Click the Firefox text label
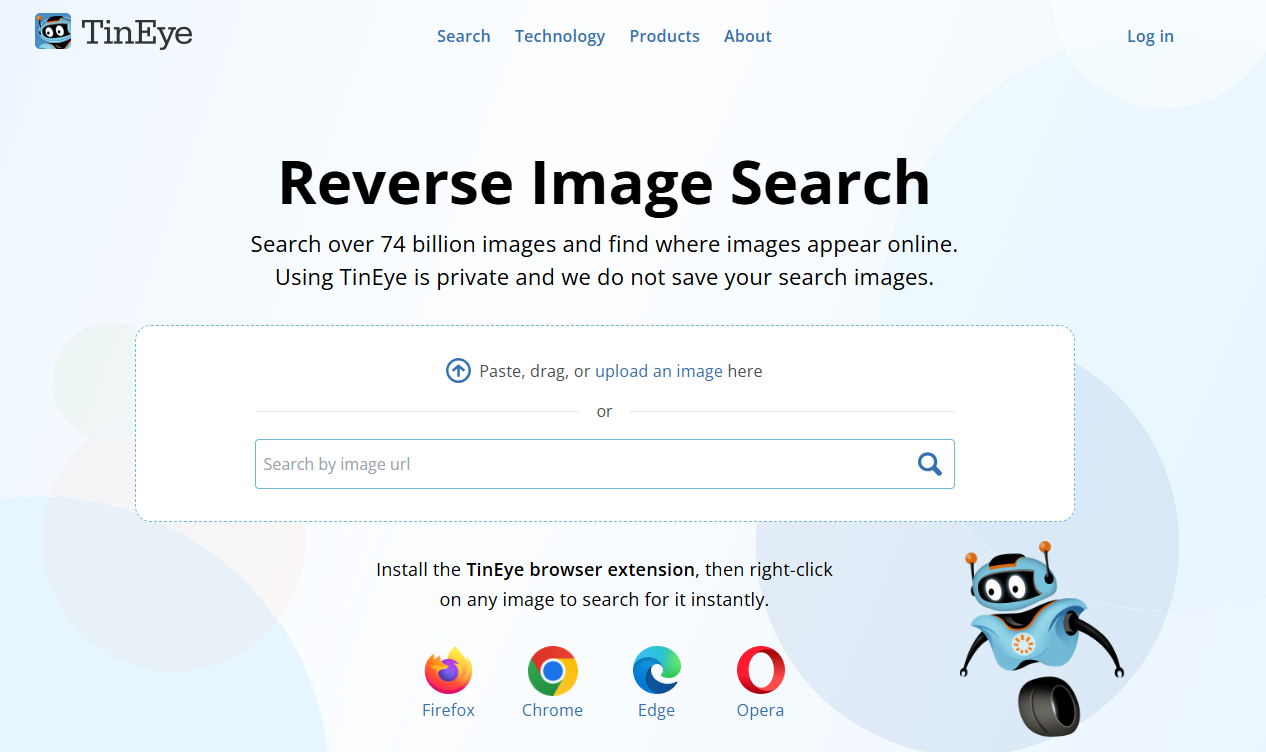 tap(448, 710)
